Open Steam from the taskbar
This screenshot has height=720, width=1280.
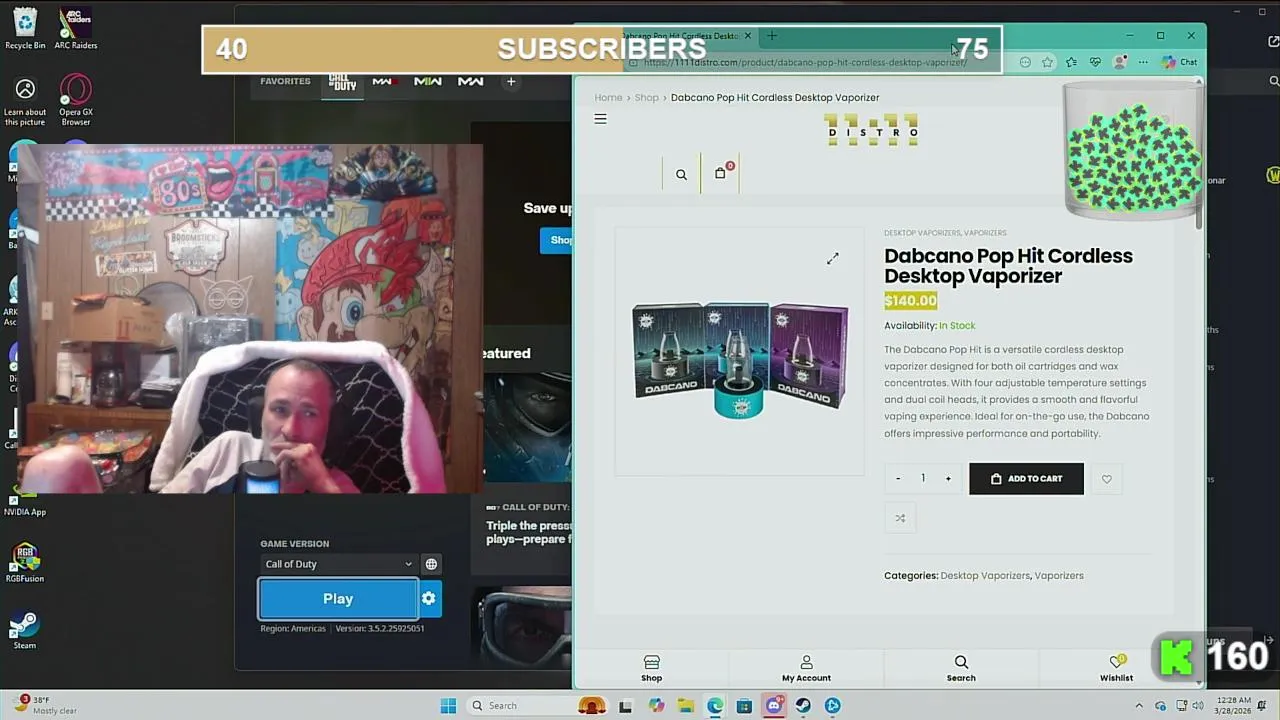click(x=803, y=706)
